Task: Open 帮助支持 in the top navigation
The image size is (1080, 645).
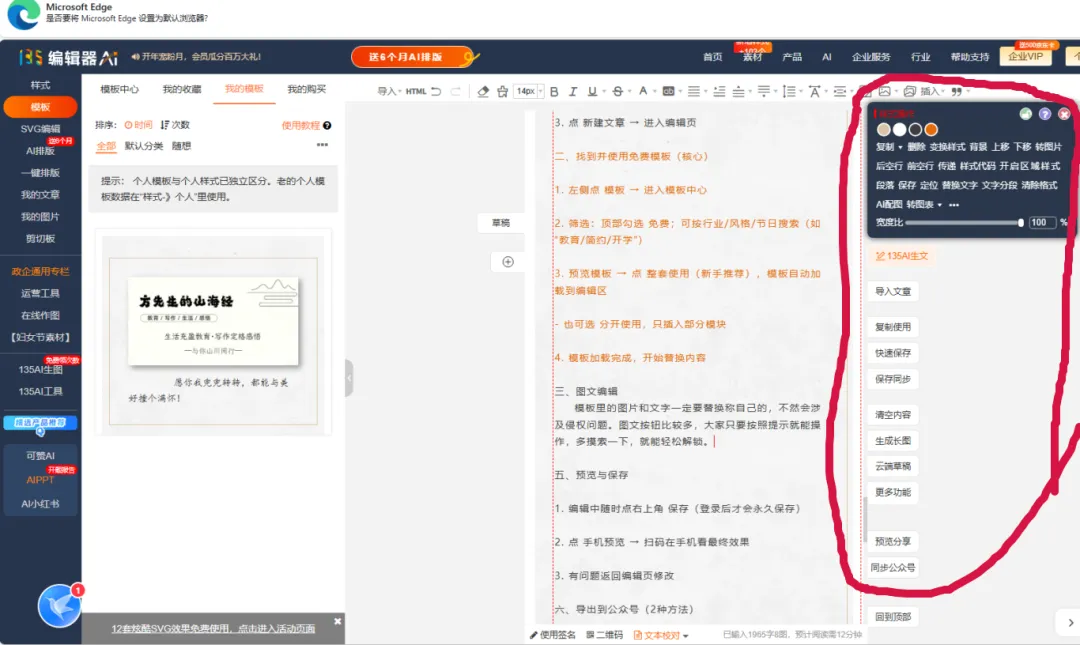Action: (x=970, y=57)
